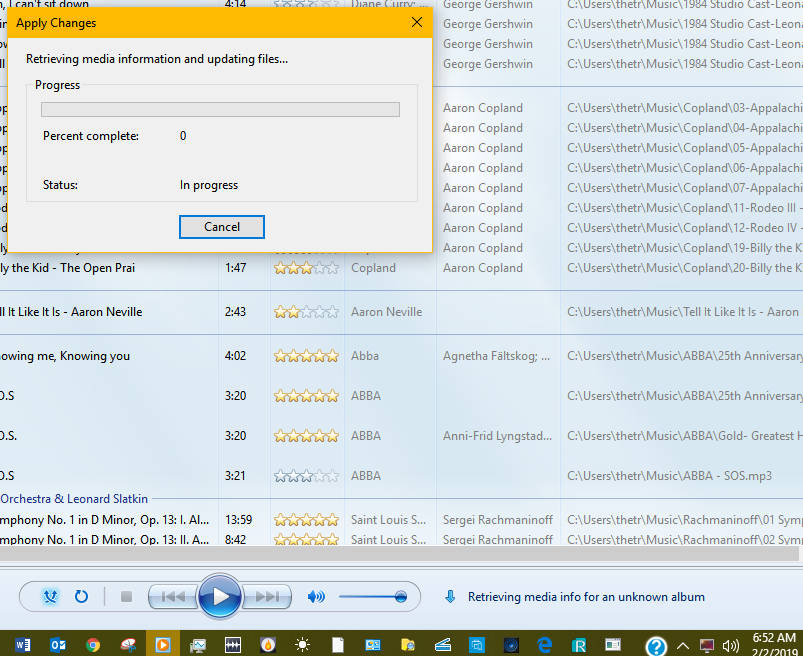Image resolution: width=803 pixels, height=656 pixels.
Task: Click path 'C:\Users\thetr\Music\ABBA - SOS.mp3'
Action: point(669,476)
